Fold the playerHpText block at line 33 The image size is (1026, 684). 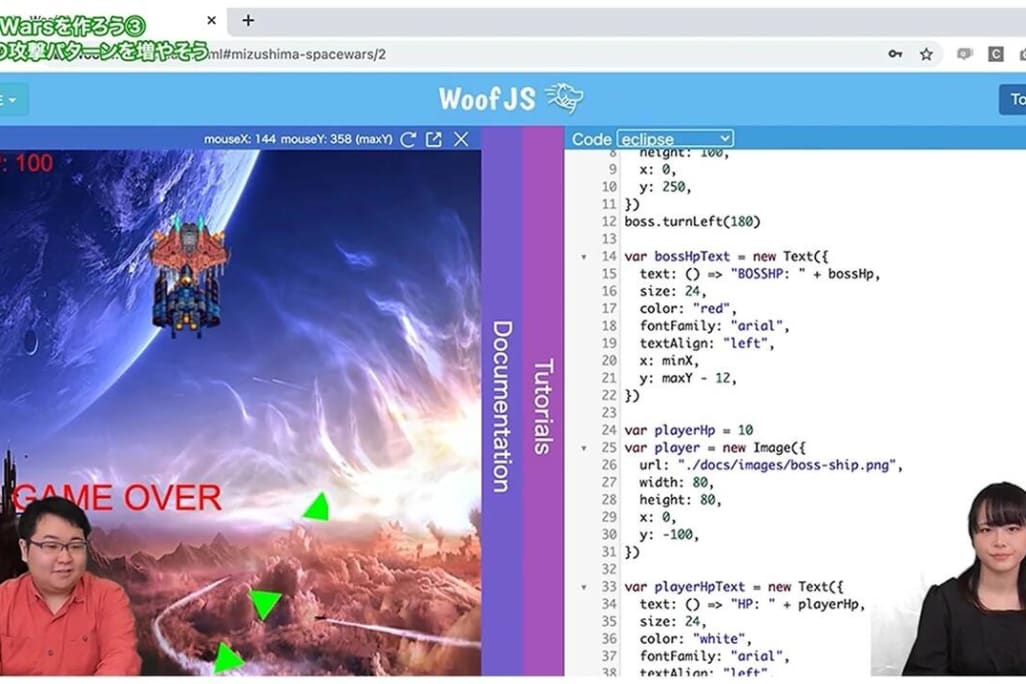tap(584, 587)
